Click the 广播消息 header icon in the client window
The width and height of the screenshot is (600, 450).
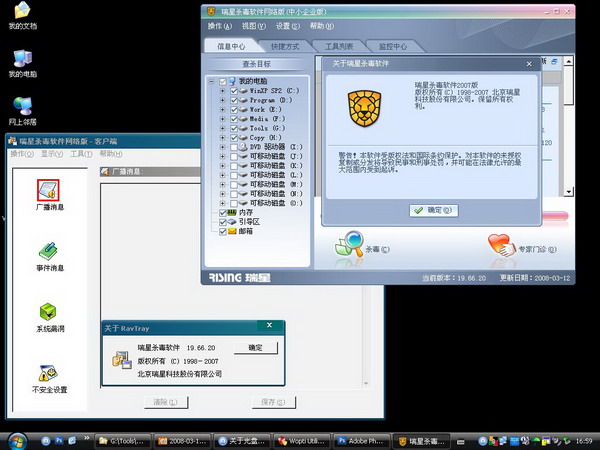coord(105,172)
